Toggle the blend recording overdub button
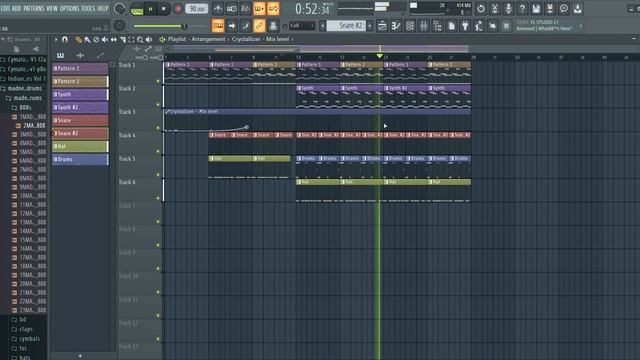Image resolution: width=640 pixels, height=360 pixels. (259, 9)
